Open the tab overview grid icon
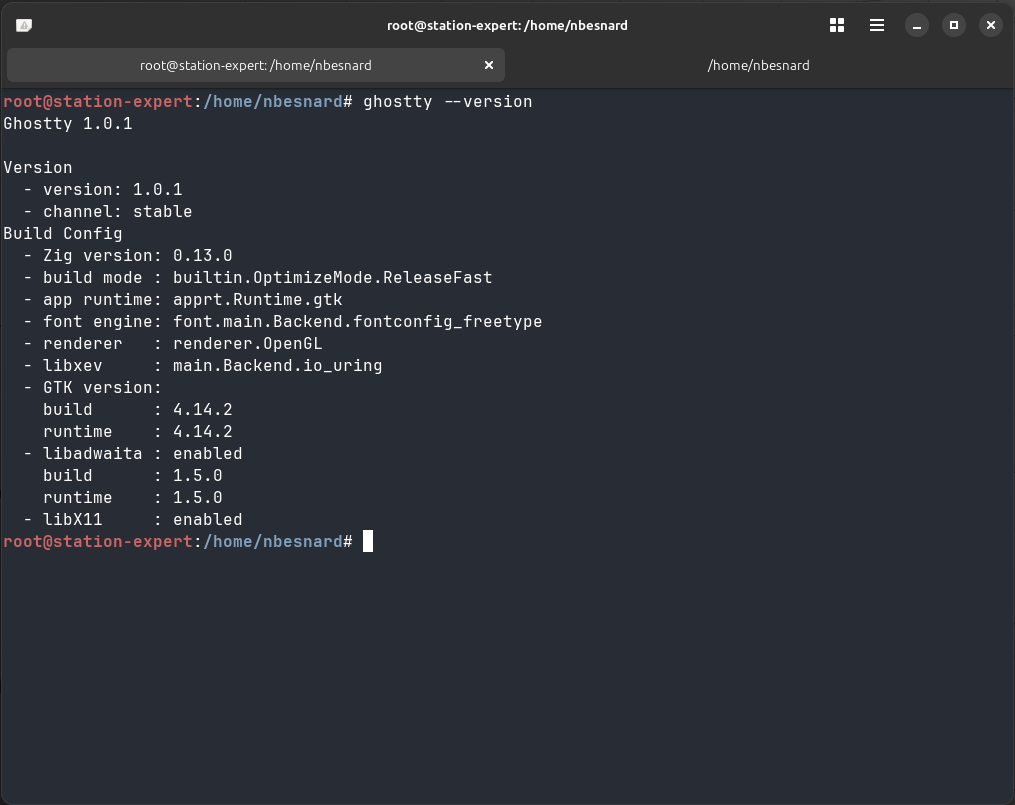The height and width of the screenshot is (805, 1015). (836, 25)
